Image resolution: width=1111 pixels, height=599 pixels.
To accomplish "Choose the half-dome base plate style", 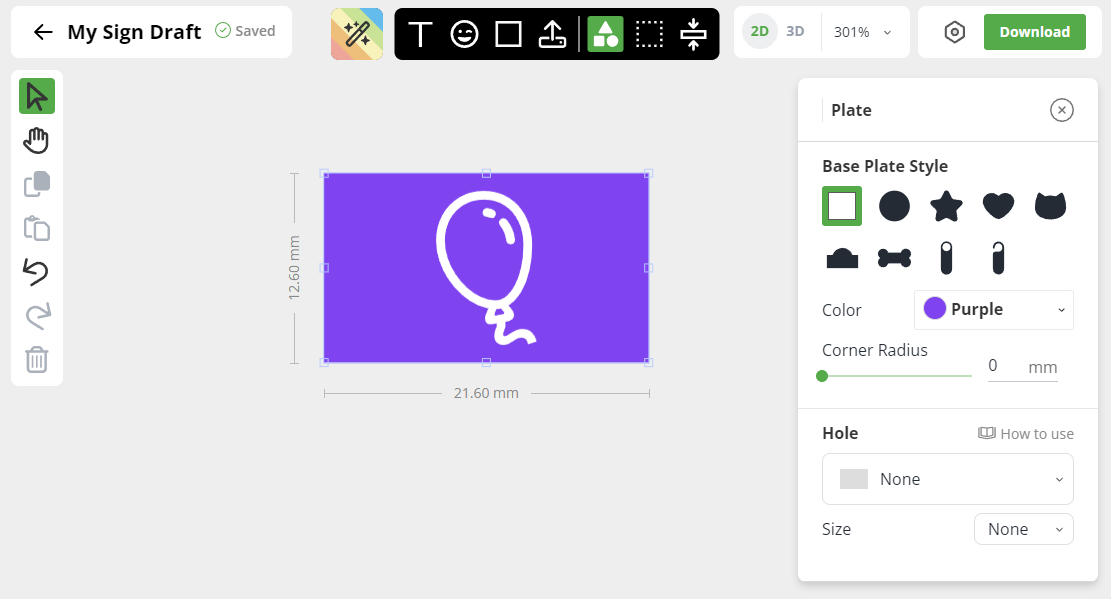I will coord(842,258).
